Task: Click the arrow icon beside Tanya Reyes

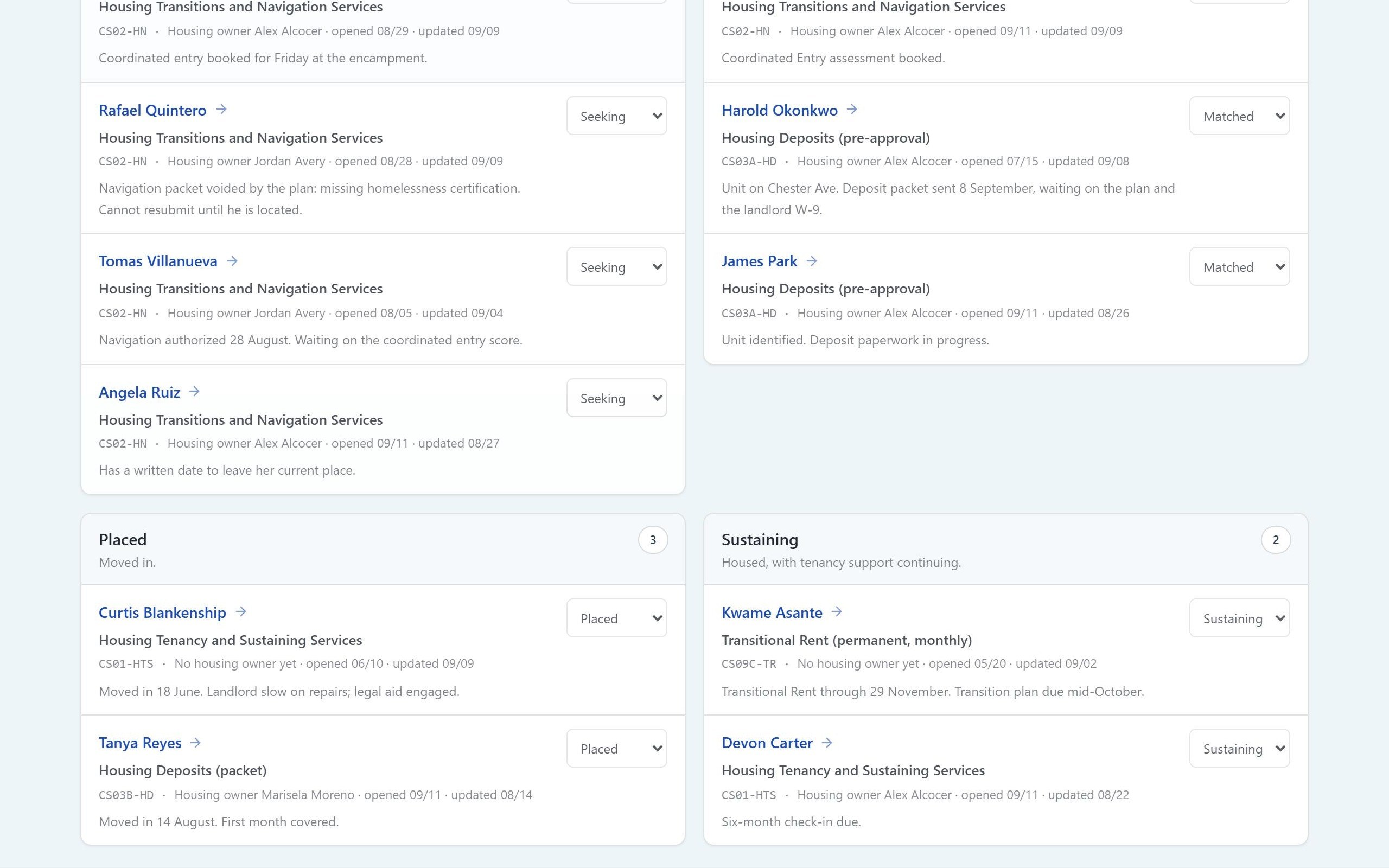Action: point(196,743)
